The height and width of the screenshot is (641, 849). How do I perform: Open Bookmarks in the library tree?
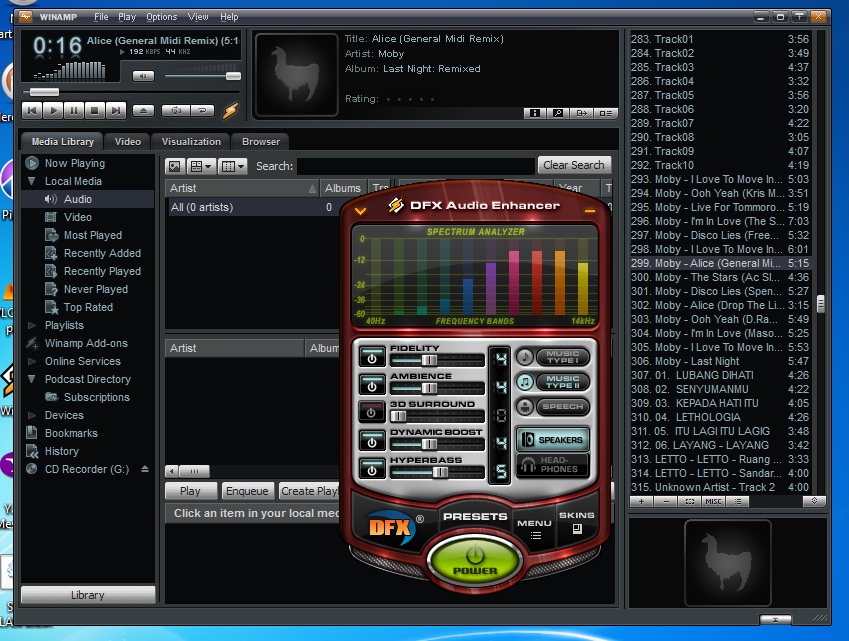tap(71, 433)
